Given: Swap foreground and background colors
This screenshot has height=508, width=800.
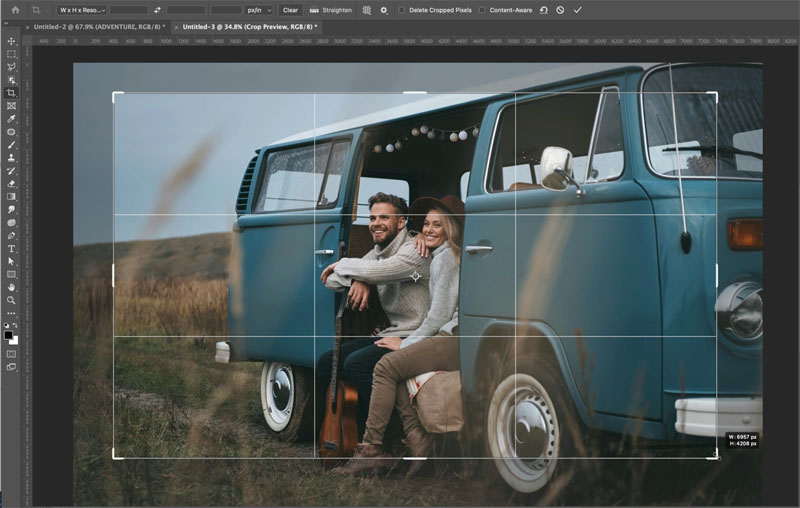Looking at the screenshot, I should click(16, 325).
